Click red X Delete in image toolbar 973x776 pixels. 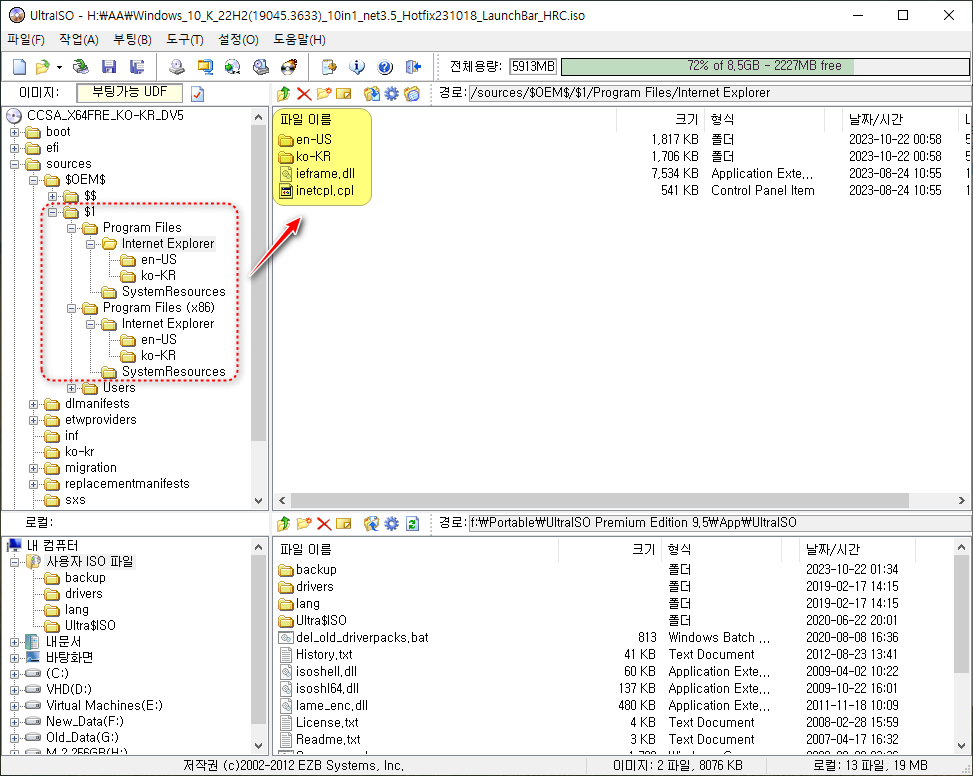pyautogui.click(x=304, y=94)
